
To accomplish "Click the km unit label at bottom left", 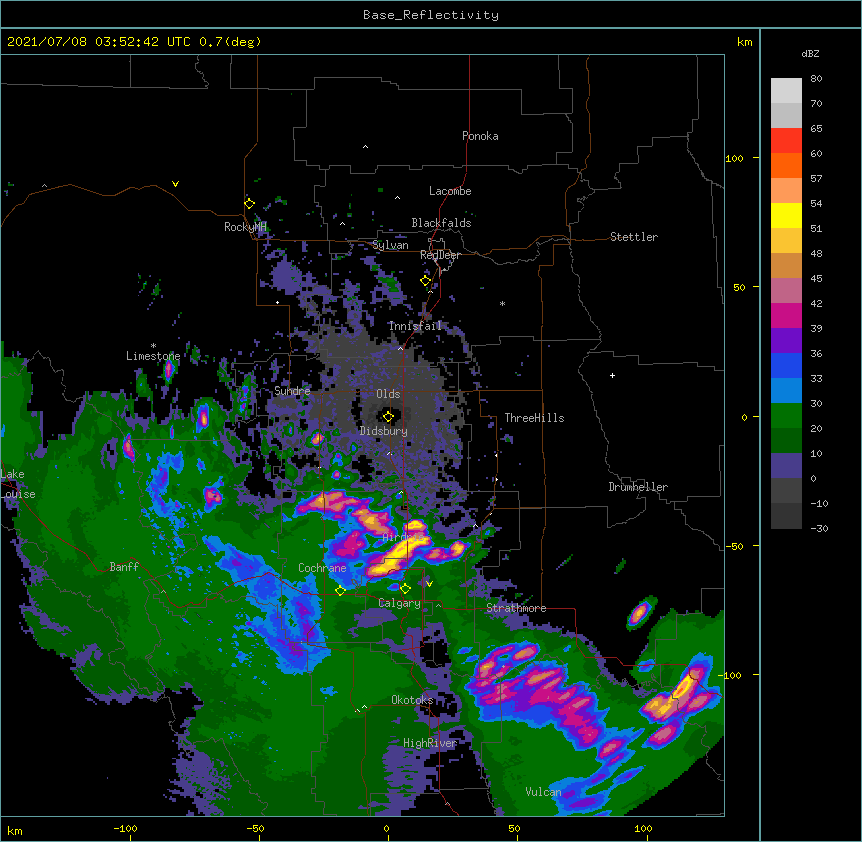I will (x=15, y=830).
